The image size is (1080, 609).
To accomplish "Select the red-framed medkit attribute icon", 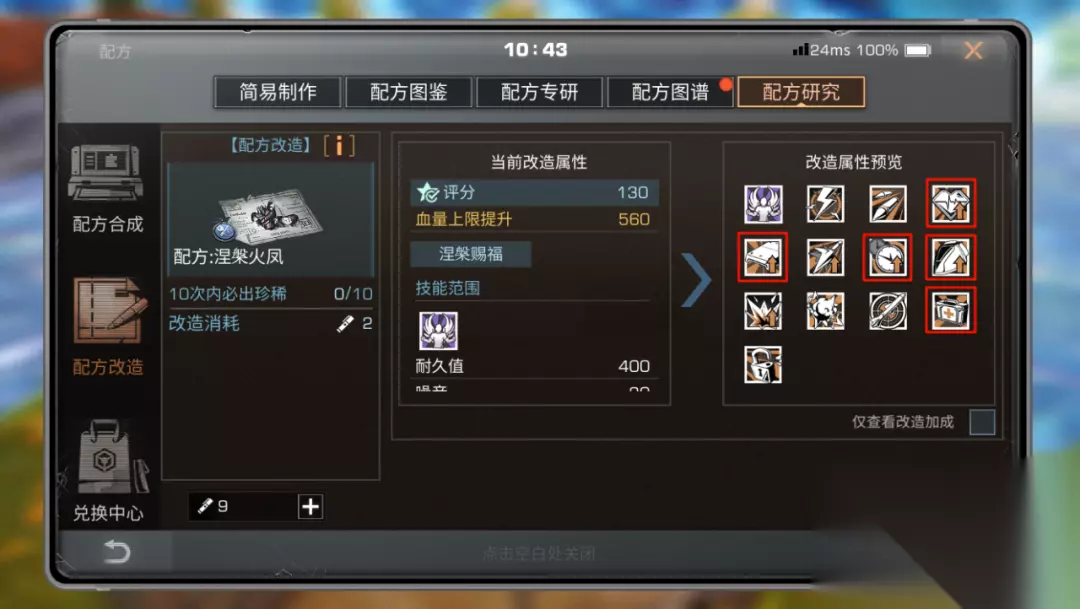I will coord(951,311).
